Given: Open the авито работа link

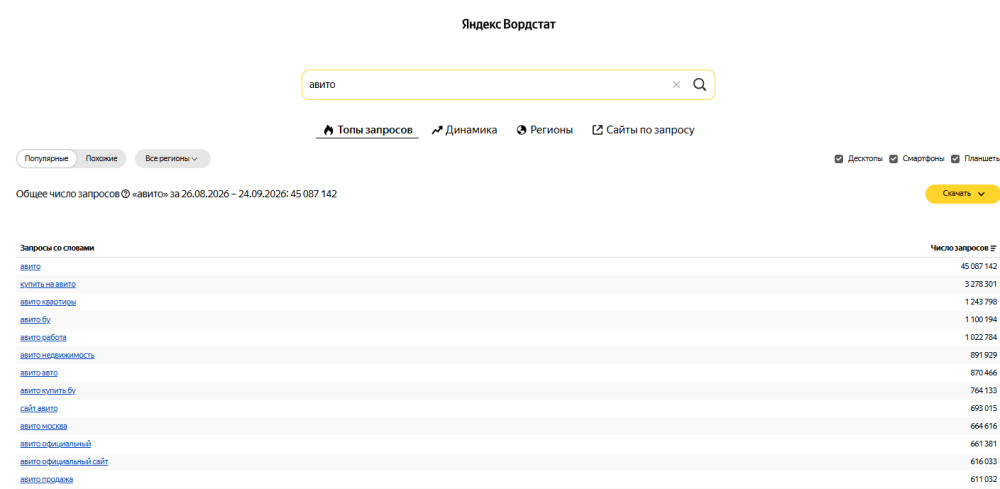Looking at the screenshot, I should pos(43,337).
